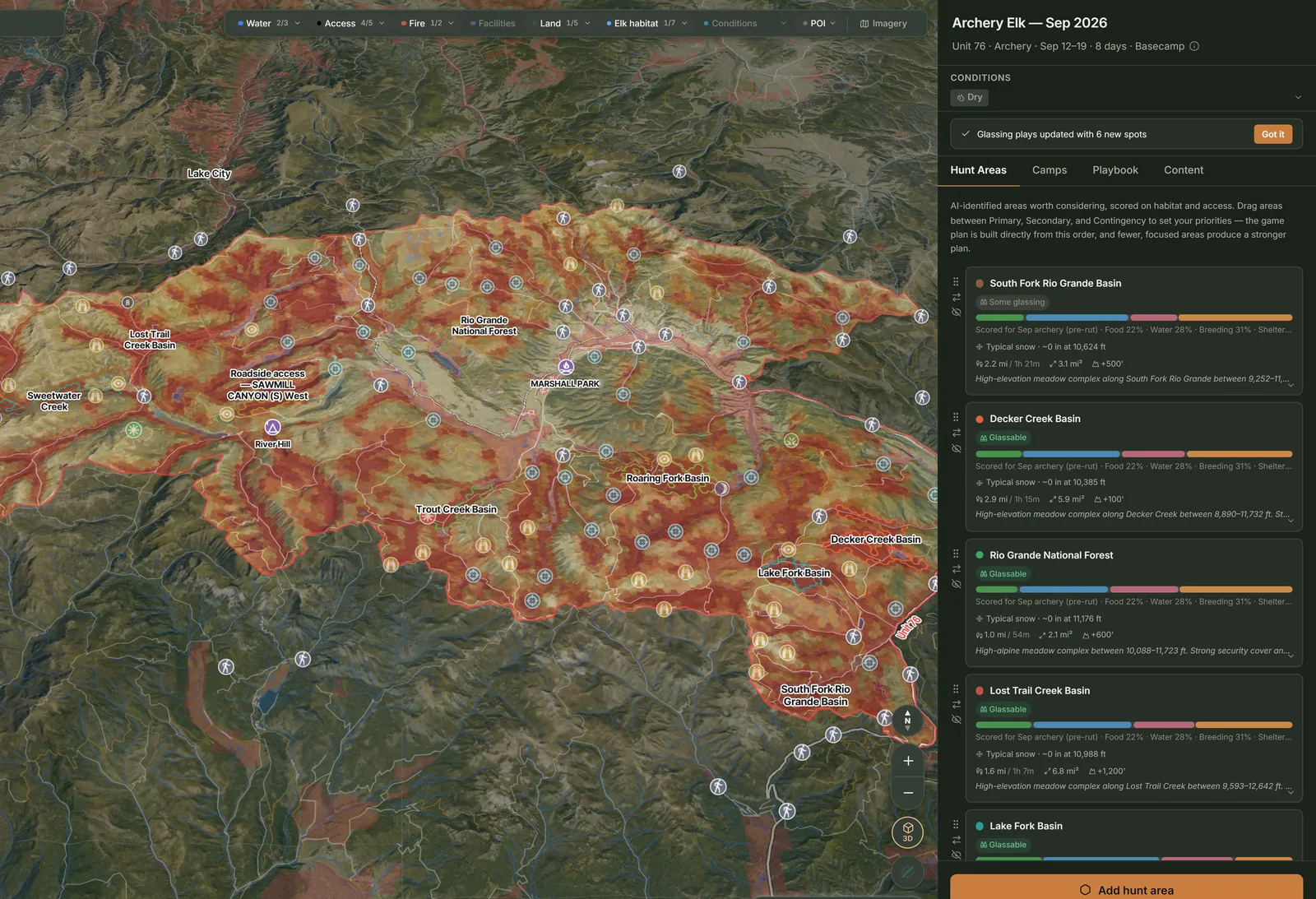Click the River Hill campsite tent marker

click(x=272, y=427)
